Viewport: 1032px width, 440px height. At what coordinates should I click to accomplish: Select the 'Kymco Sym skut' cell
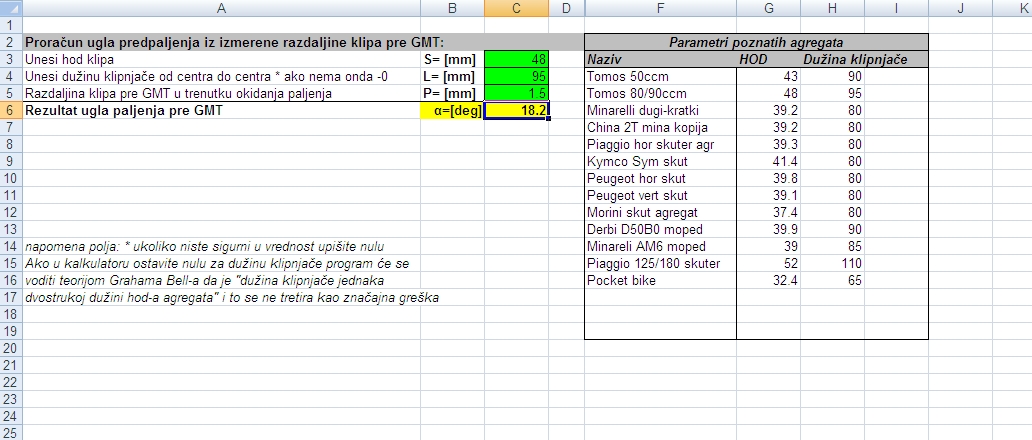pyautogui.click(x=659, y=161)
